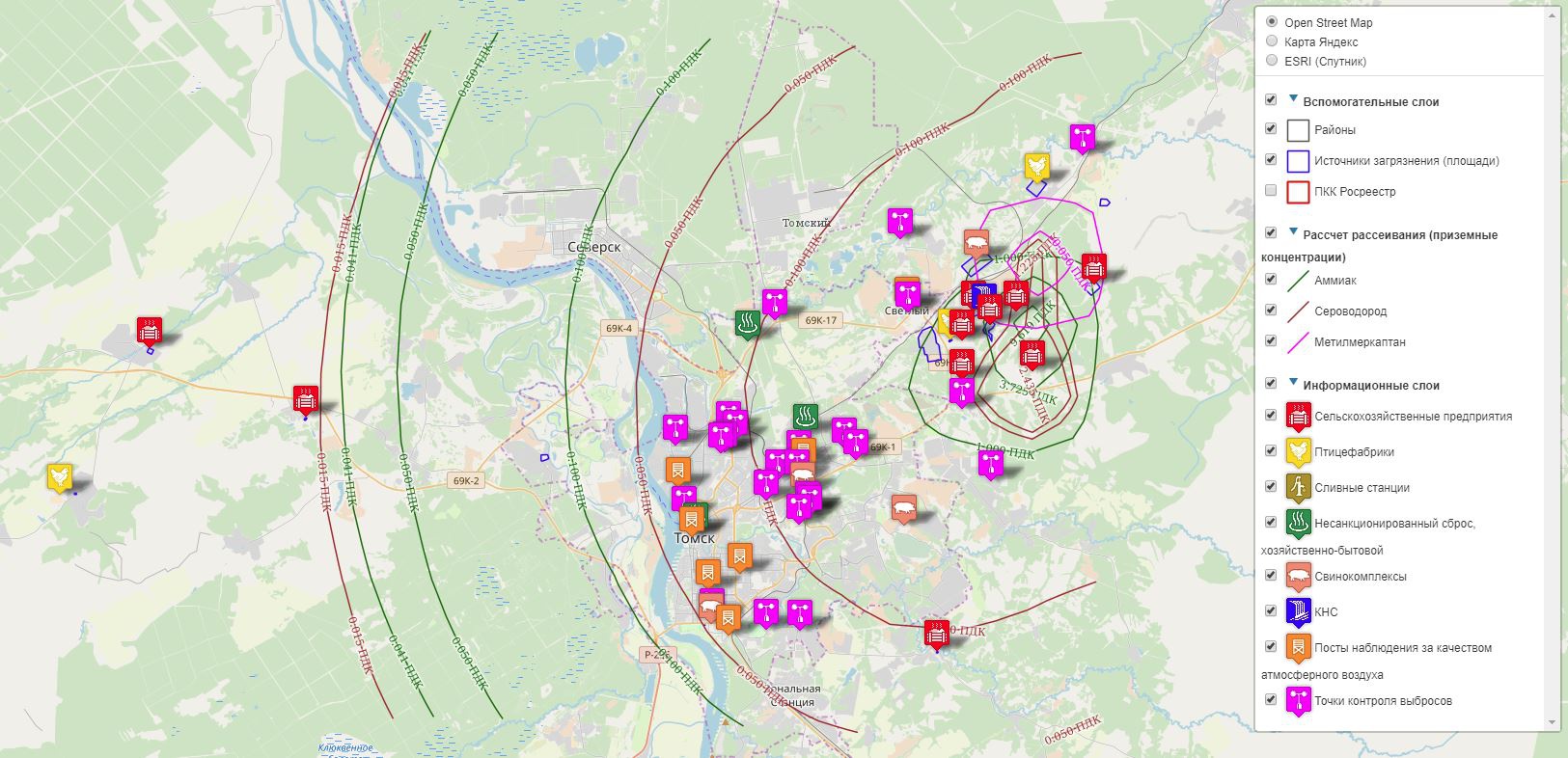Viewport: 1568px width, 758px height.
Task: Uncheck the Свинокомплексы layer checkbox
Action: tap(1271, 575)
